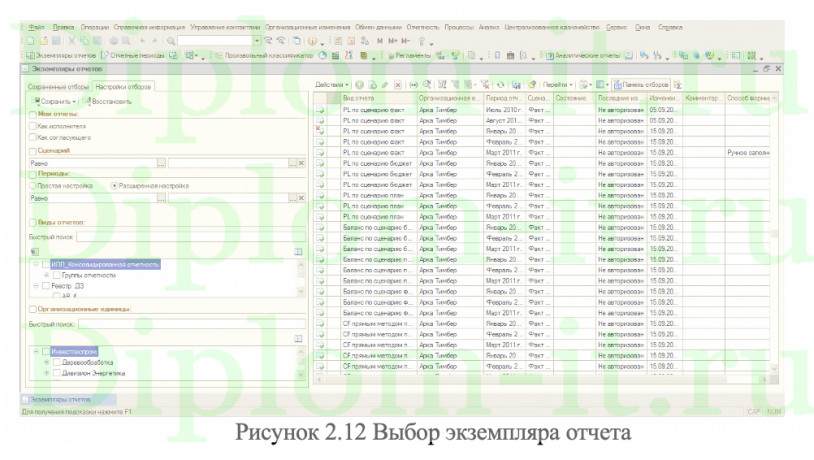Expand the Группы отчетности tree node
This screenshot has height=460, width=814.
[x=46, y=275]
